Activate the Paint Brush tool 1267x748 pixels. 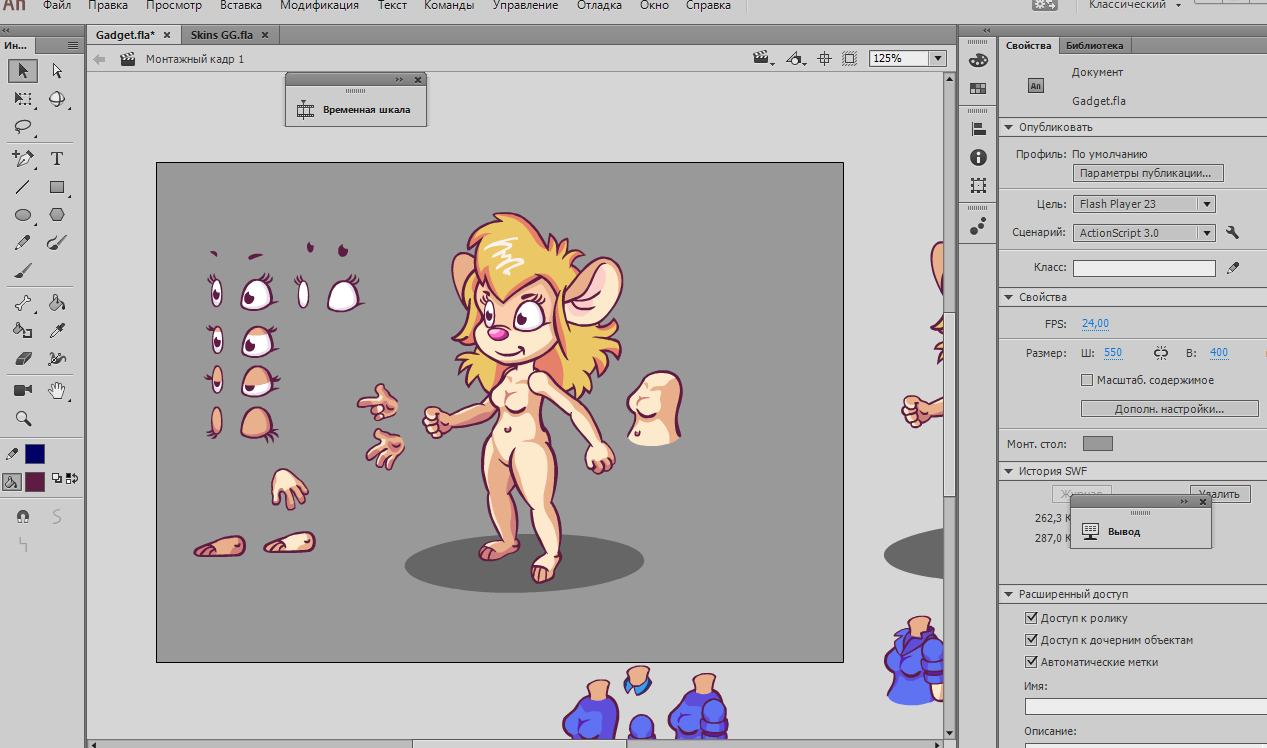click(x=57, y=242)
